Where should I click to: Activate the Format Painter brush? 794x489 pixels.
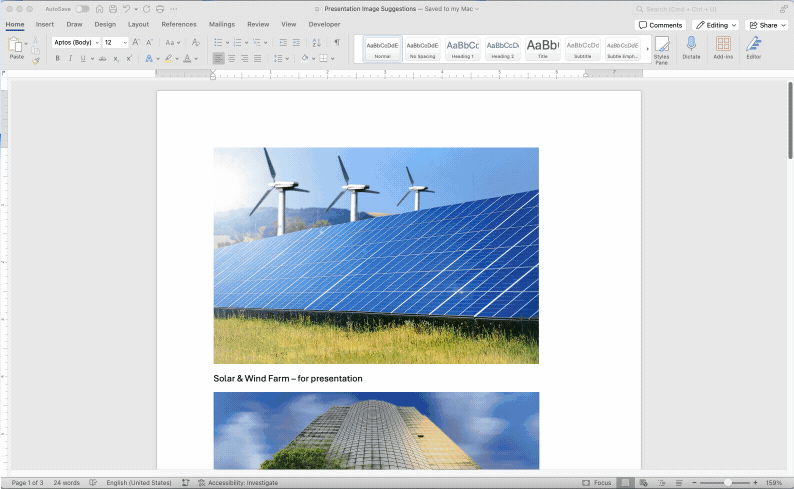pyautogui.click(x=35, y=61)
